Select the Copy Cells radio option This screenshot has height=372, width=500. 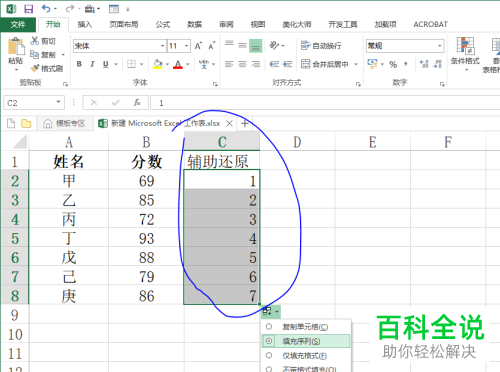[x=269, y=327]
